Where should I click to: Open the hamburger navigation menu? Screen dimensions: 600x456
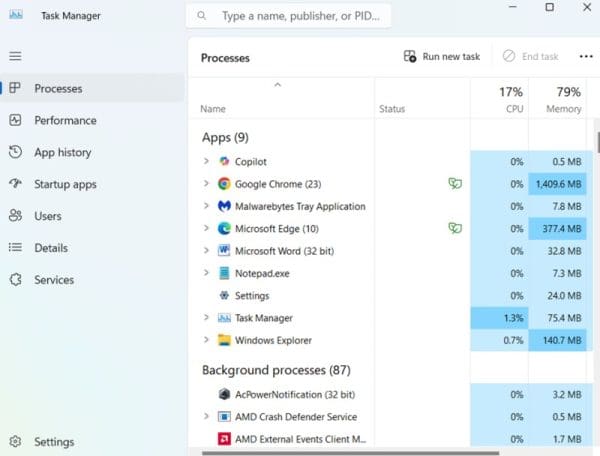click(x=15, y=57)
